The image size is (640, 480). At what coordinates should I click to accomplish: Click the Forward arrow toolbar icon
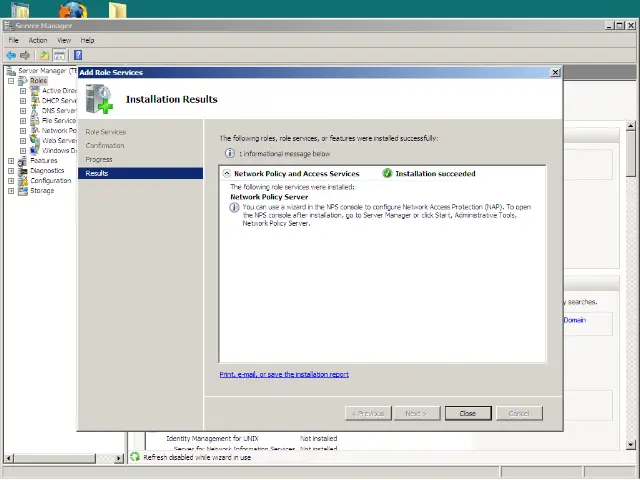pos(25,55)
